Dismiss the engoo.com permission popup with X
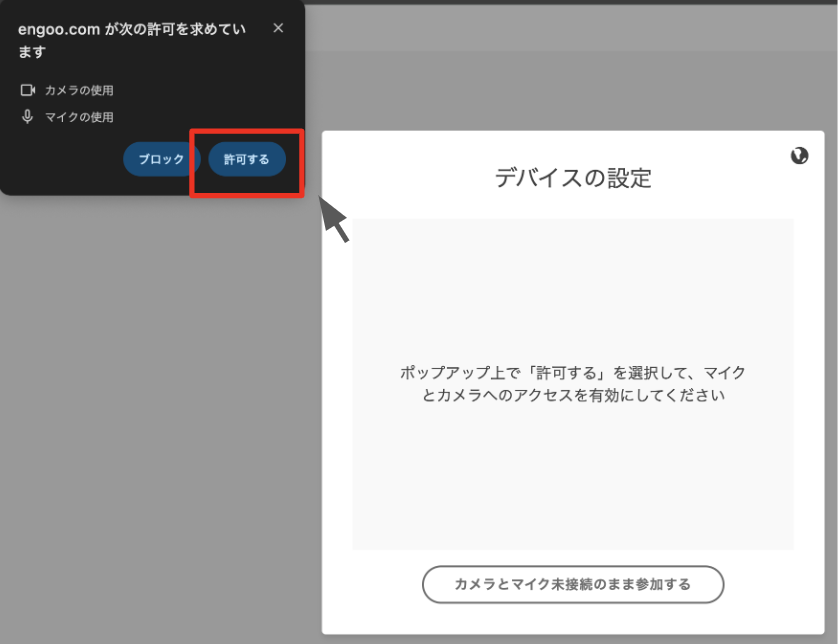The height and width of the screenshot is (644, 838). click(x=278, y=28)
